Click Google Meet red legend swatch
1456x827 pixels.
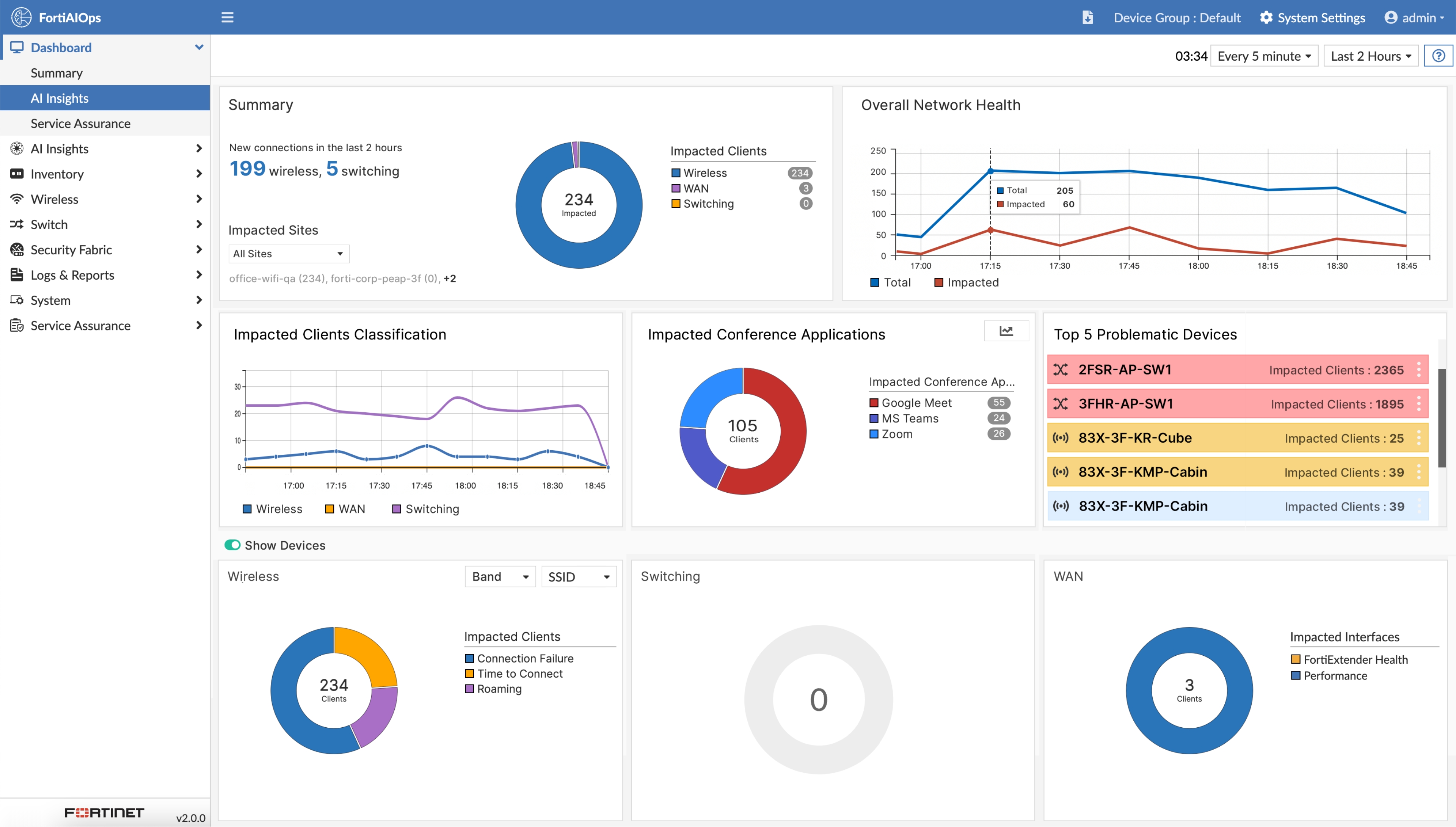coord(874,403)
